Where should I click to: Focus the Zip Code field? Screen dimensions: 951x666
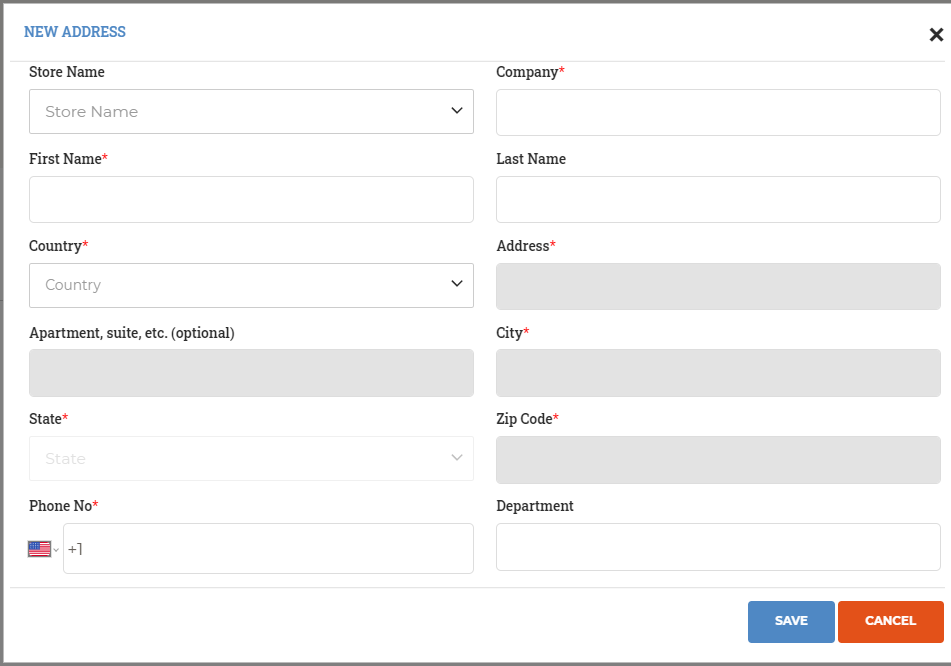718,460
